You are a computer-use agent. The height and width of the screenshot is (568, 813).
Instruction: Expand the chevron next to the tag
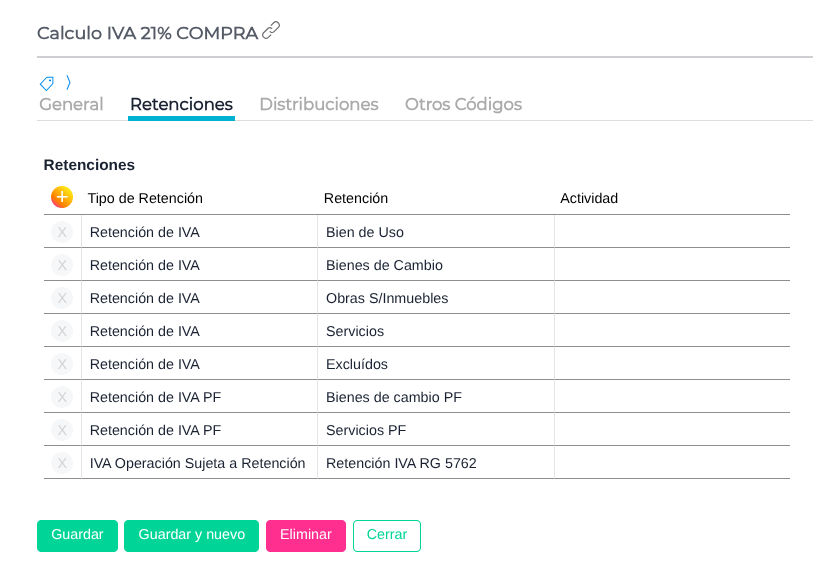click(68, 83)
